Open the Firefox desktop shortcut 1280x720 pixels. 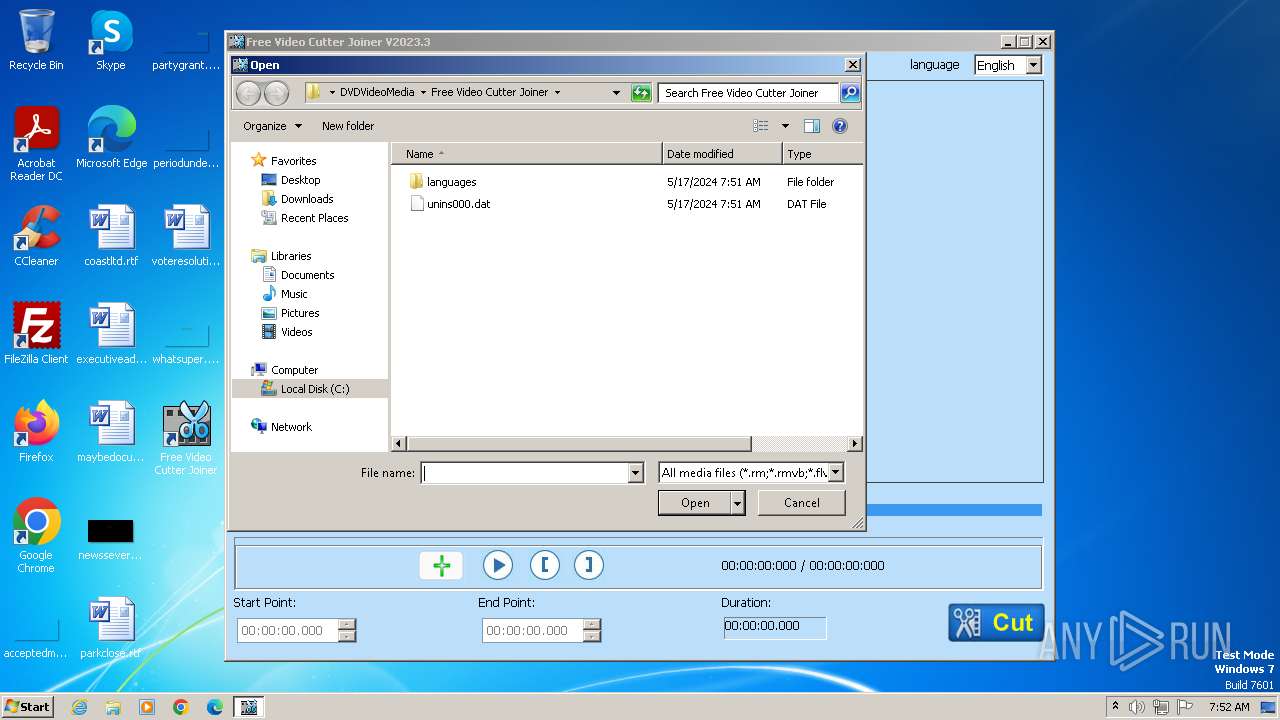36,432
